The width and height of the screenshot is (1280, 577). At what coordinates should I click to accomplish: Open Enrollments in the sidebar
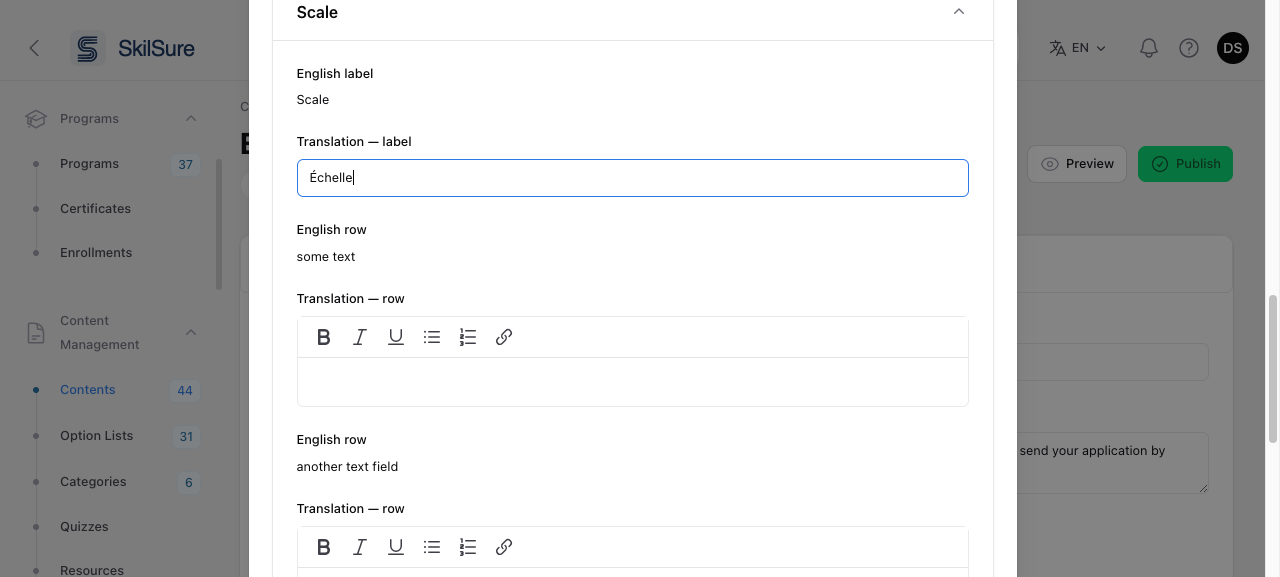tap(96, 253)
